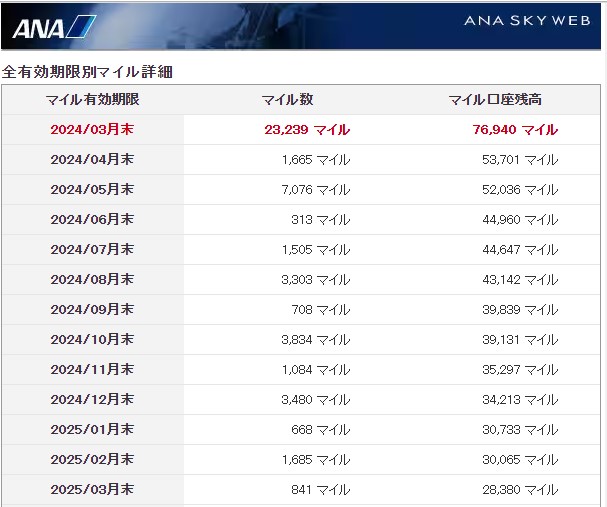Click the 76,940 マイル balance
The image size is (607, 507).
(515, 130)
